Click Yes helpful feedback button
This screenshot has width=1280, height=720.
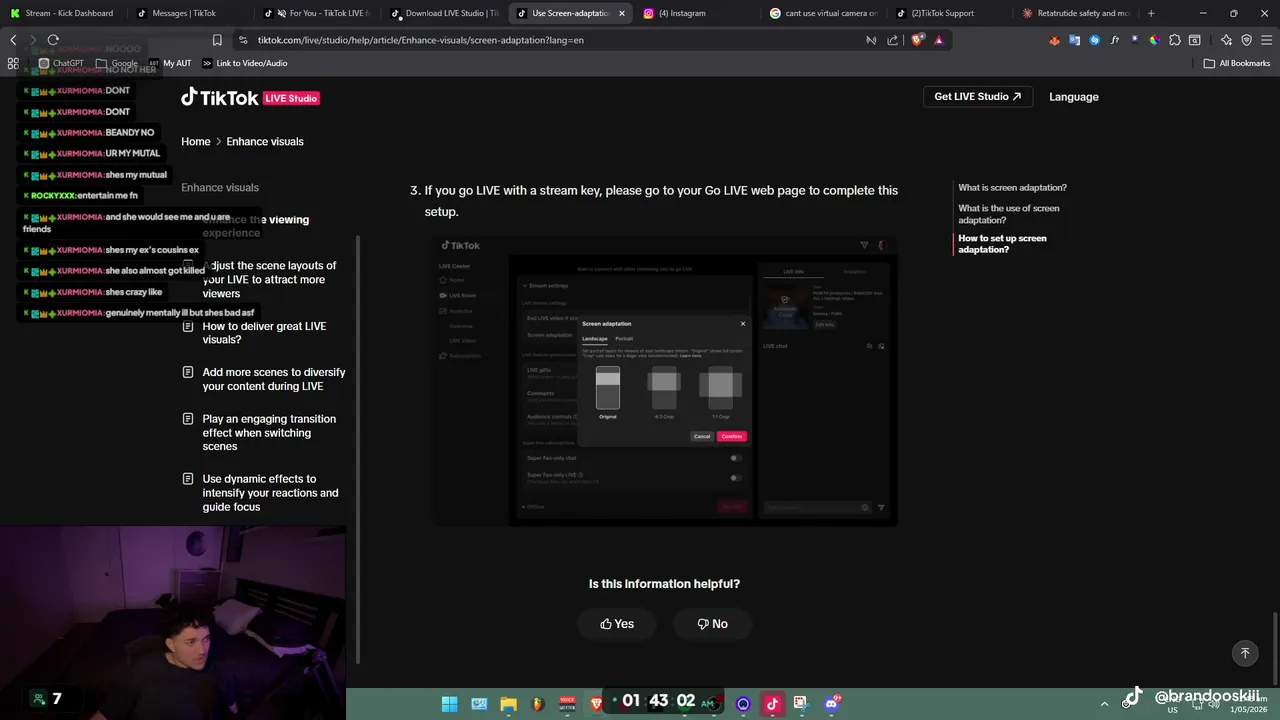[617, 624]
